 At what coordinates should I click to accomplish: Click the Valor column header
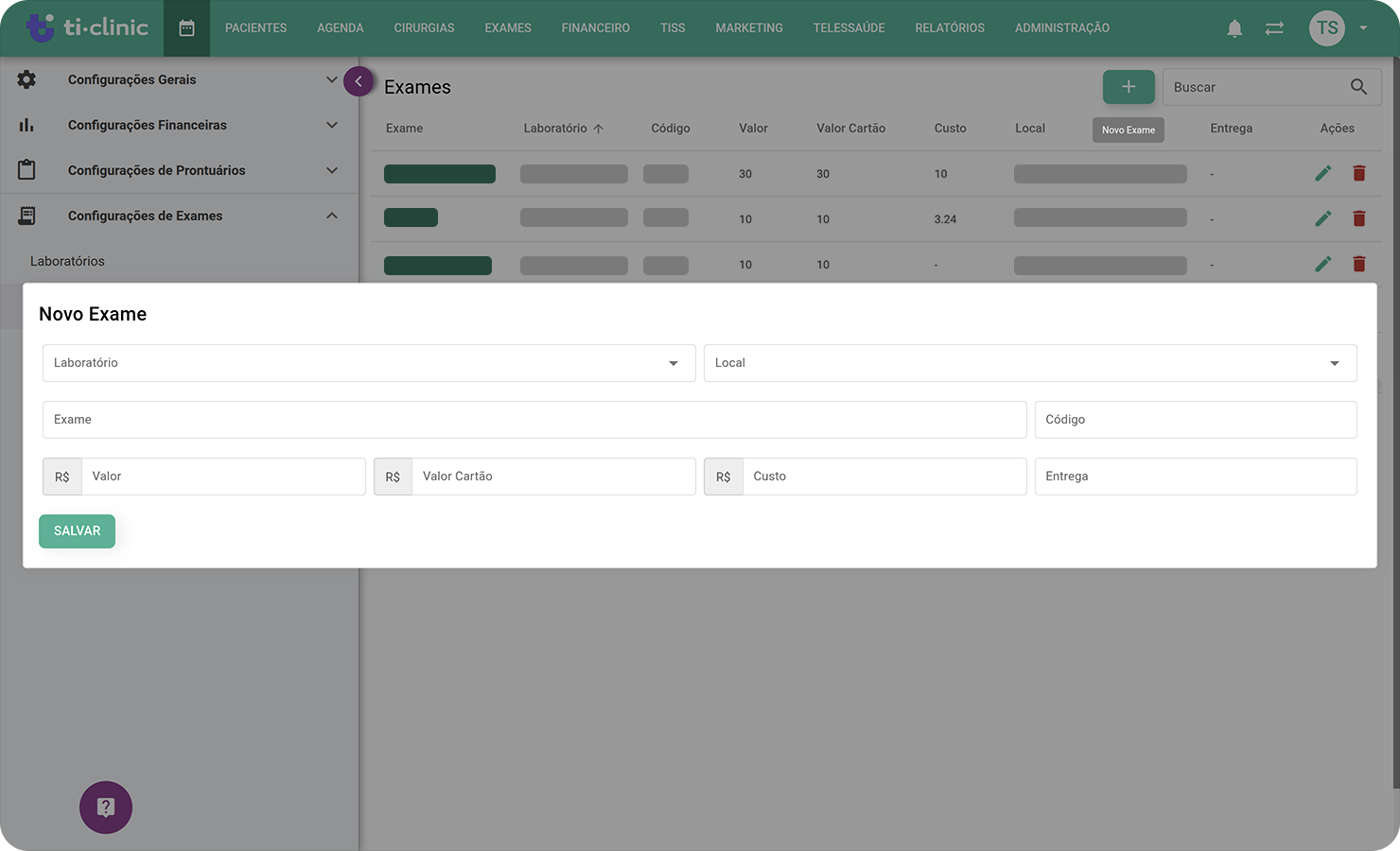click(x=753, y=129)
